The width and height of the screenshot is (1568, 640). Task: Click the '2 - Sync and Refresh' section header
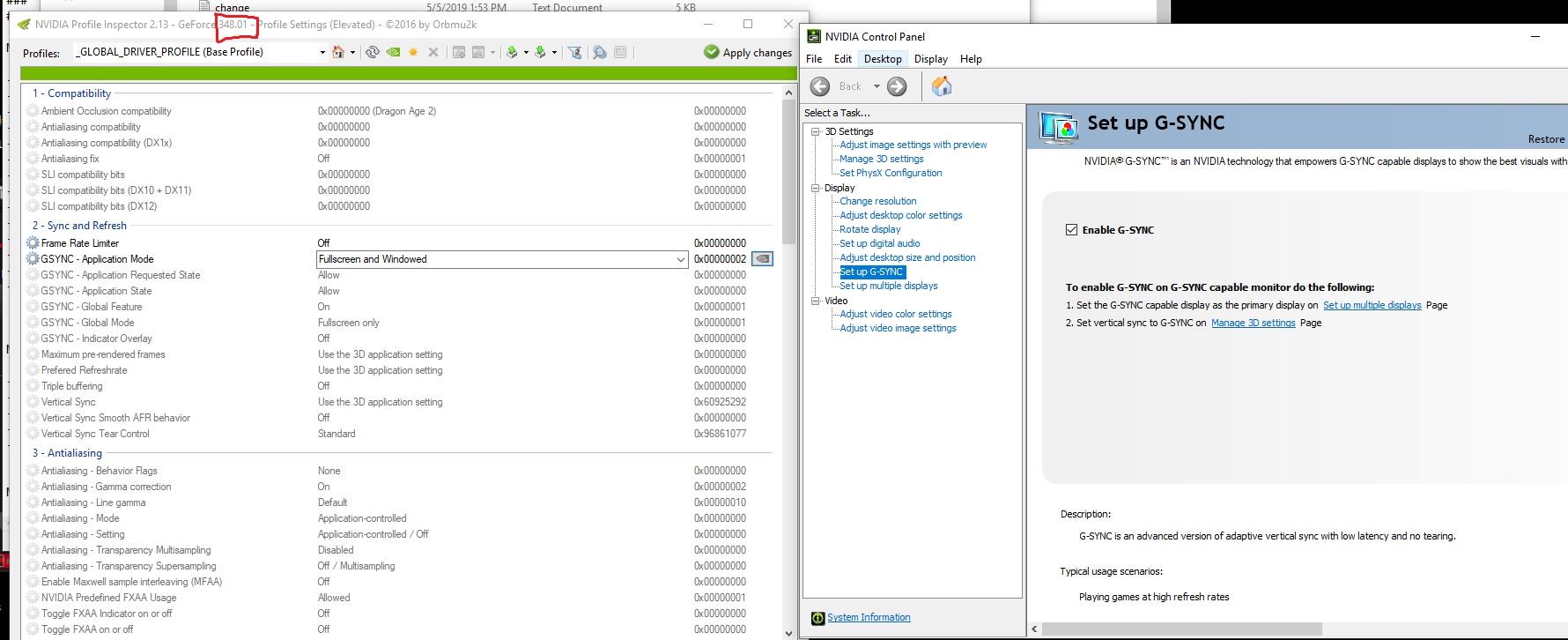pyautogui.click(x=79, y=226)
